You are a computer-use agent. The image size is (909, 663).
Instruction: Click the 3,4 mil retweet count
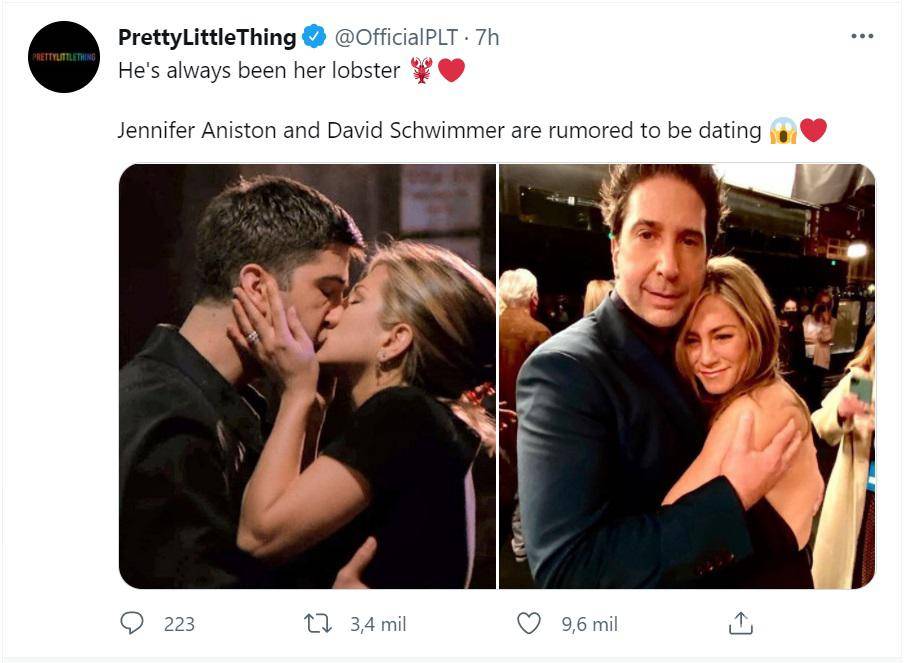click(376, 624)
